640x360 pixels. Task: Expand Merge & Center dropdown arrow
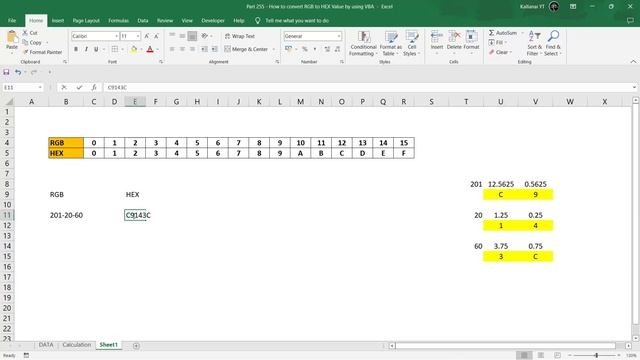pyautogui.click(x=273, y=49)
